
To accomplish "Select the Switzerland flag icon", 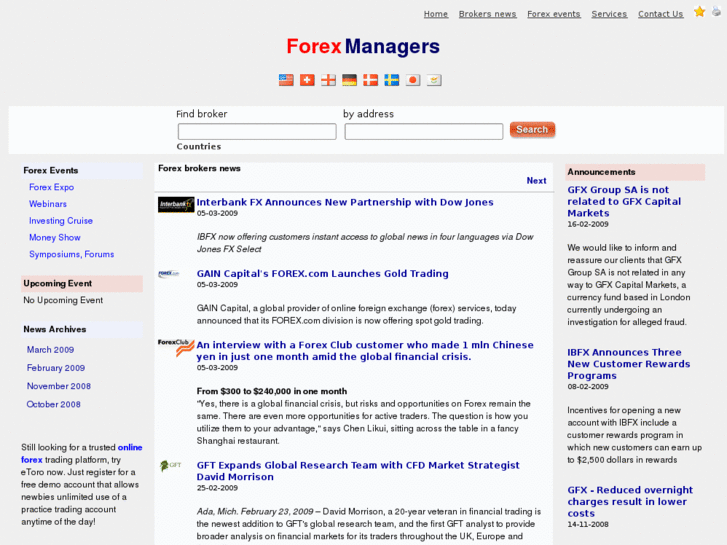I will [x=307, y=80].
